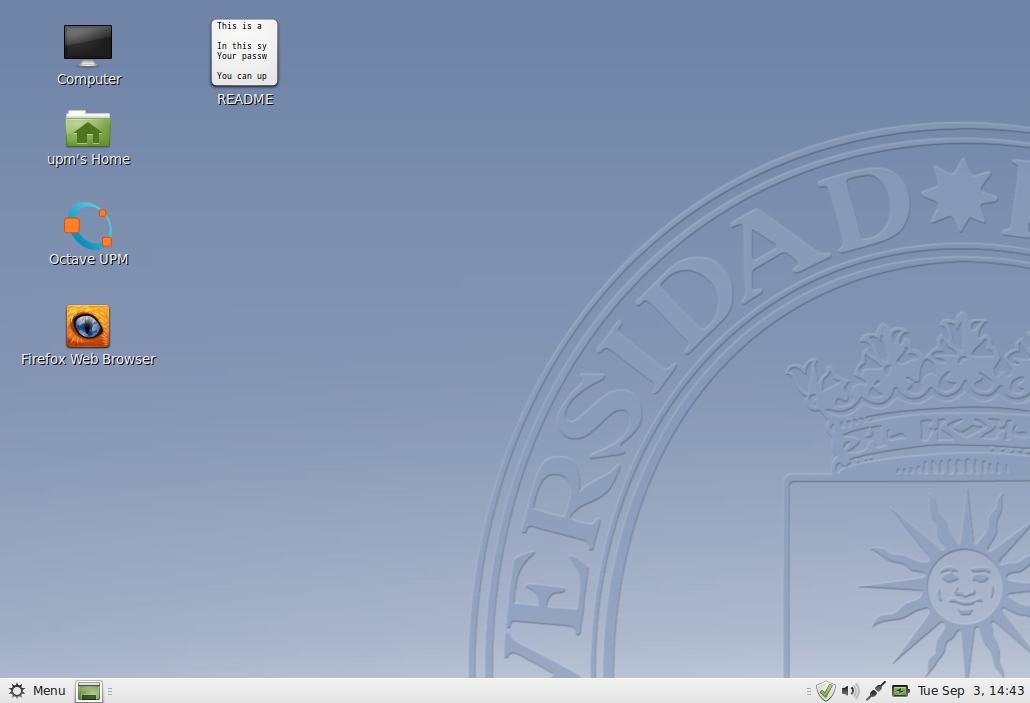Click the Octave UPM launcher icon
Screen dimensions: 1030x703
88,226
